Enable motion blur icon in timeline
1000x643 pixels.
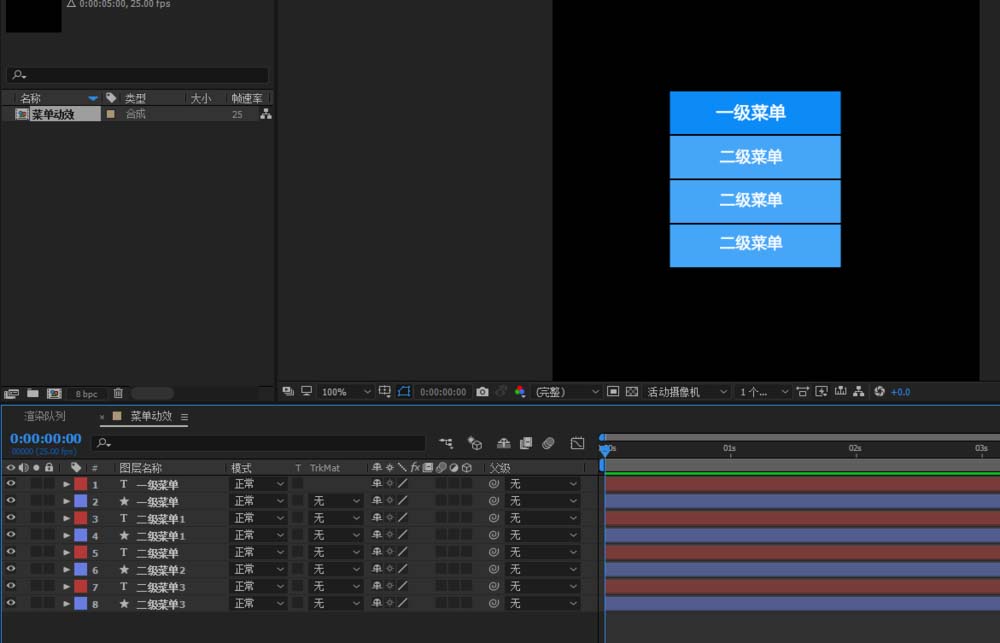[x=548, y=443]
